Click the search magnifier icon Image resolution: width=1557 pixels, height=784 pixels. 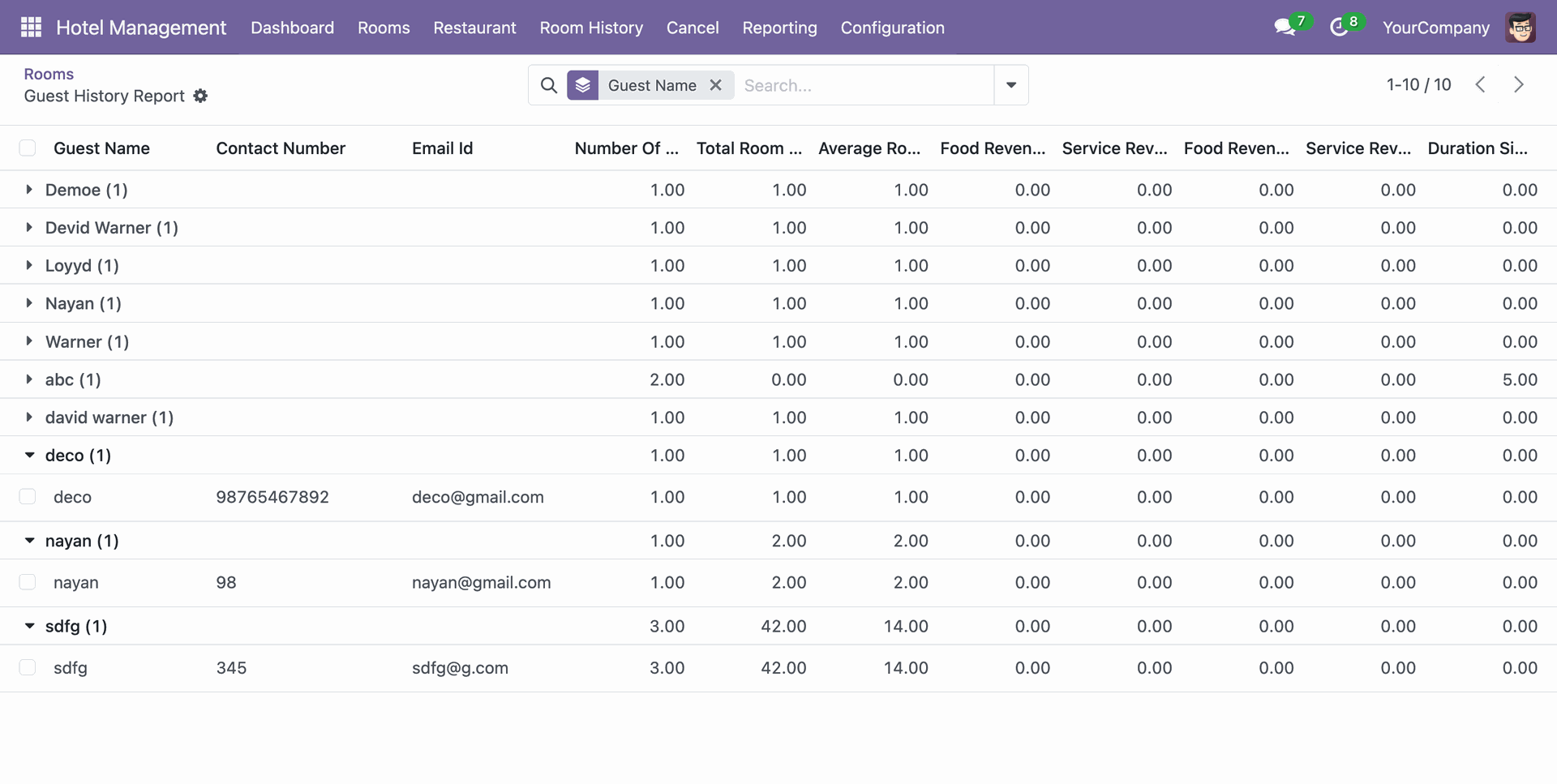(549, 85)
